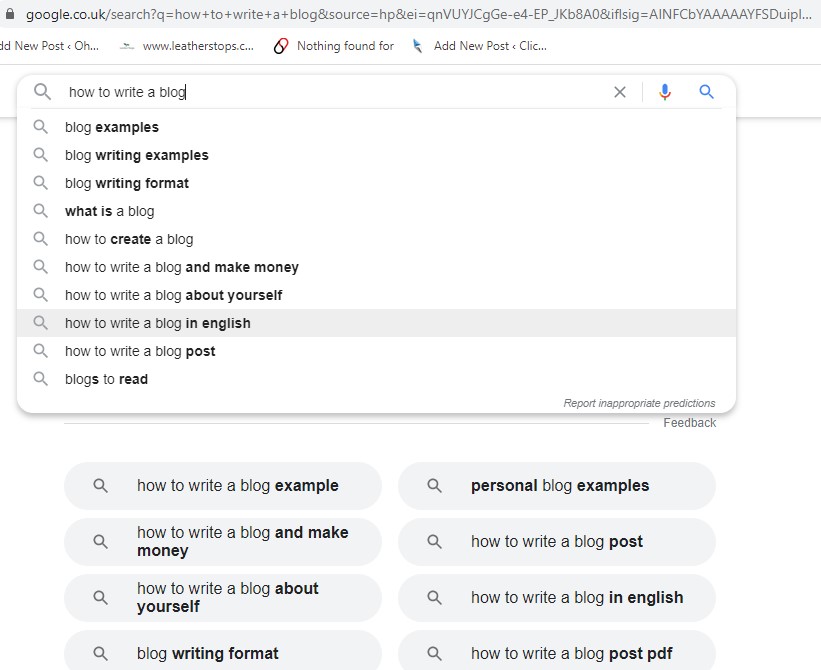Viewport: 821px width, 670px height.
Task: Pick 'how to write a blog in english' suggestion
Action: pos(158,323)
